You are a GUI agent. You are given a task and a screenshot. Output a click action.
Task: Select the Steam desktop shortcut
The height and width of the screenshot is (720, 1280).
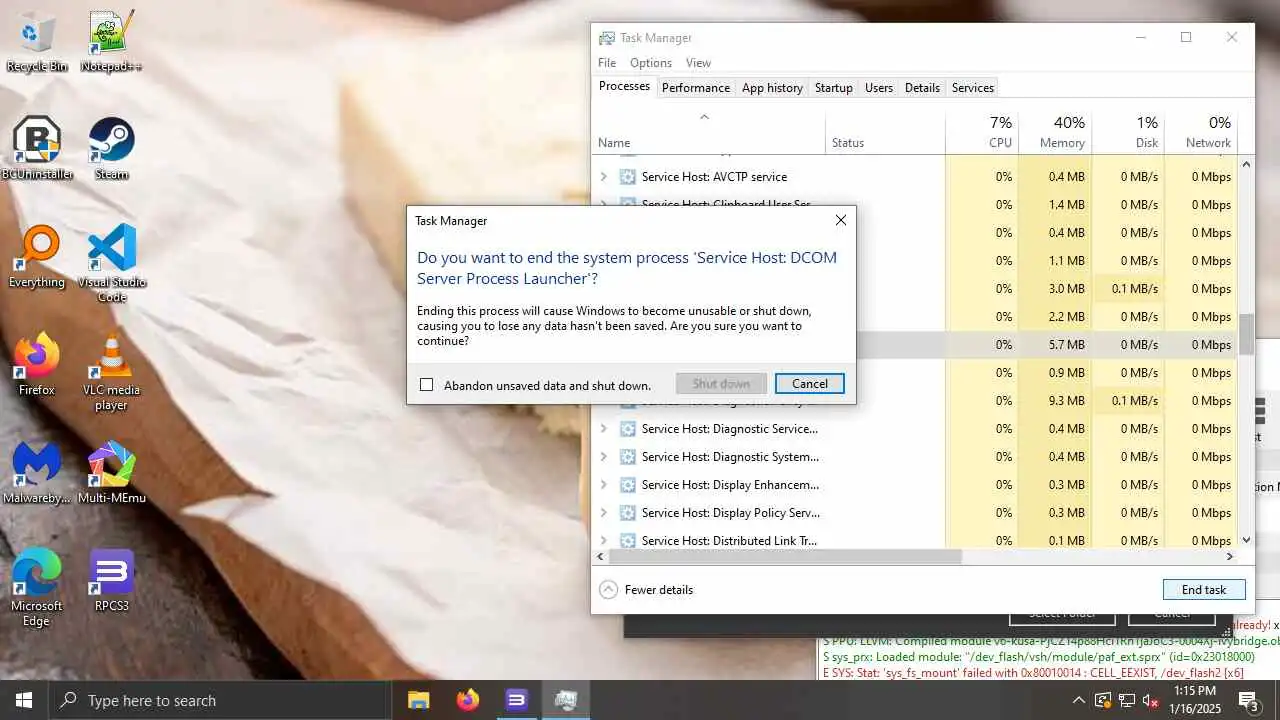[111, 148]
